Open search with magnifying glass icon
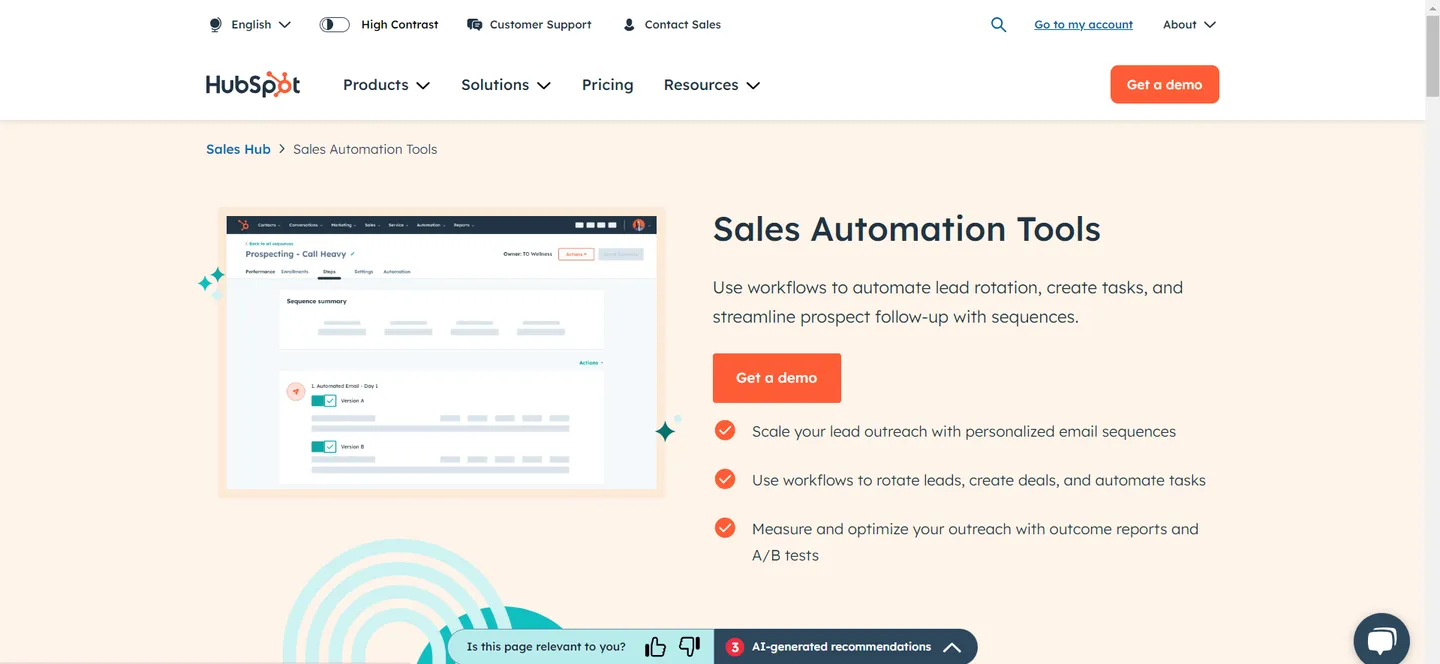 (998, 24)
